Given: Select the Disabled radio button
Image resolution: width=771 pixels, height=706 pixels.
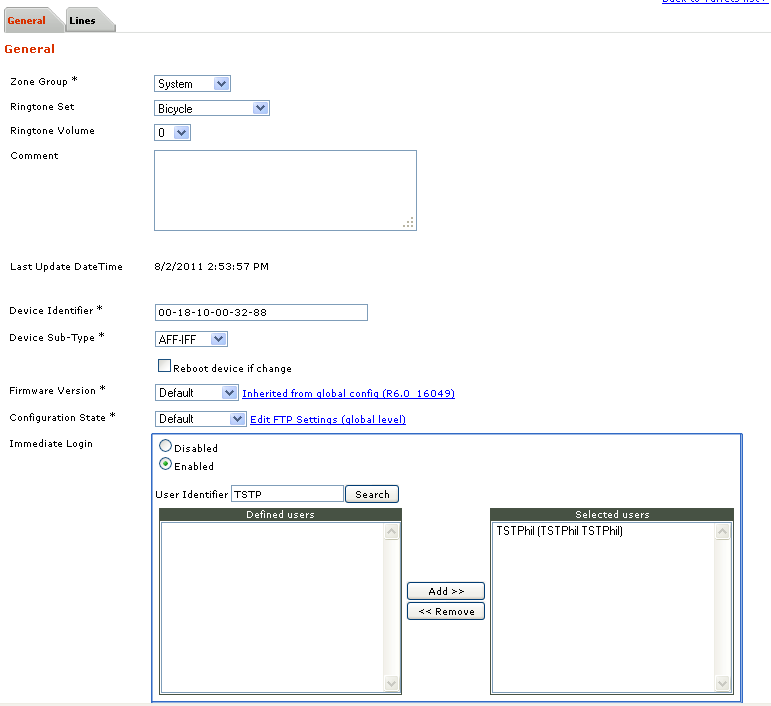Looking at the screenshot, I should pos(166,446).
